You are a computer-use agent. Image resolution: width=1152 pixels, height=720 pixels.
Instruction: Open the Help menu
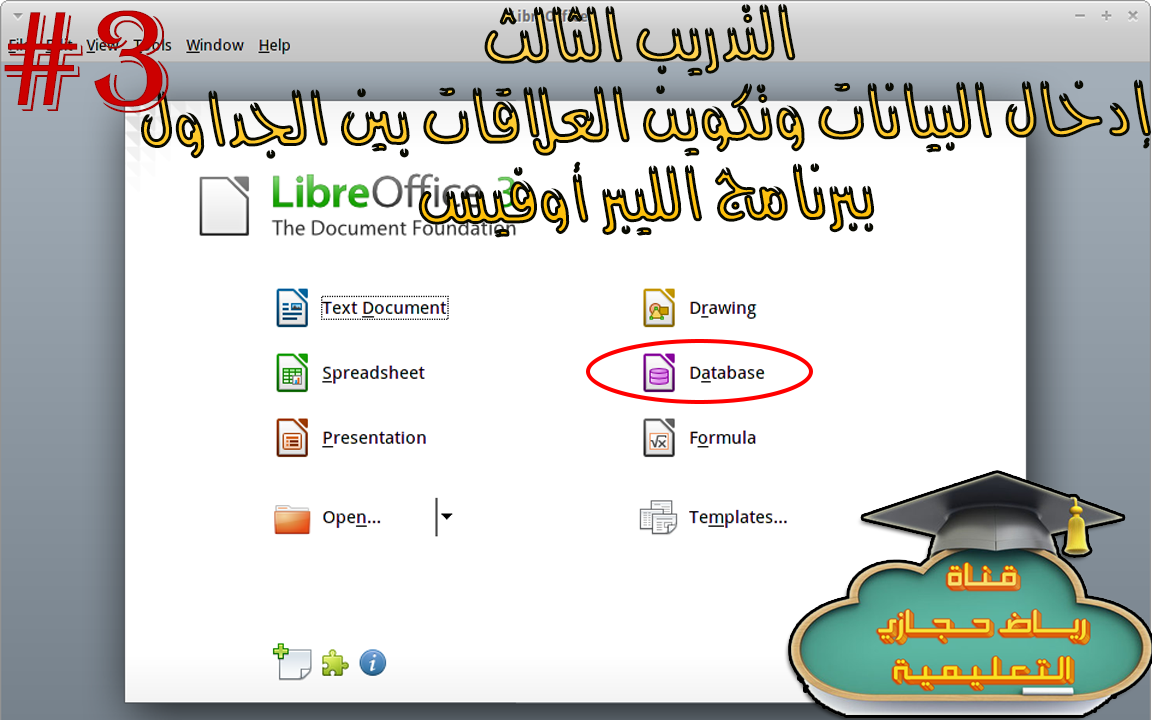tap(274, 46)
